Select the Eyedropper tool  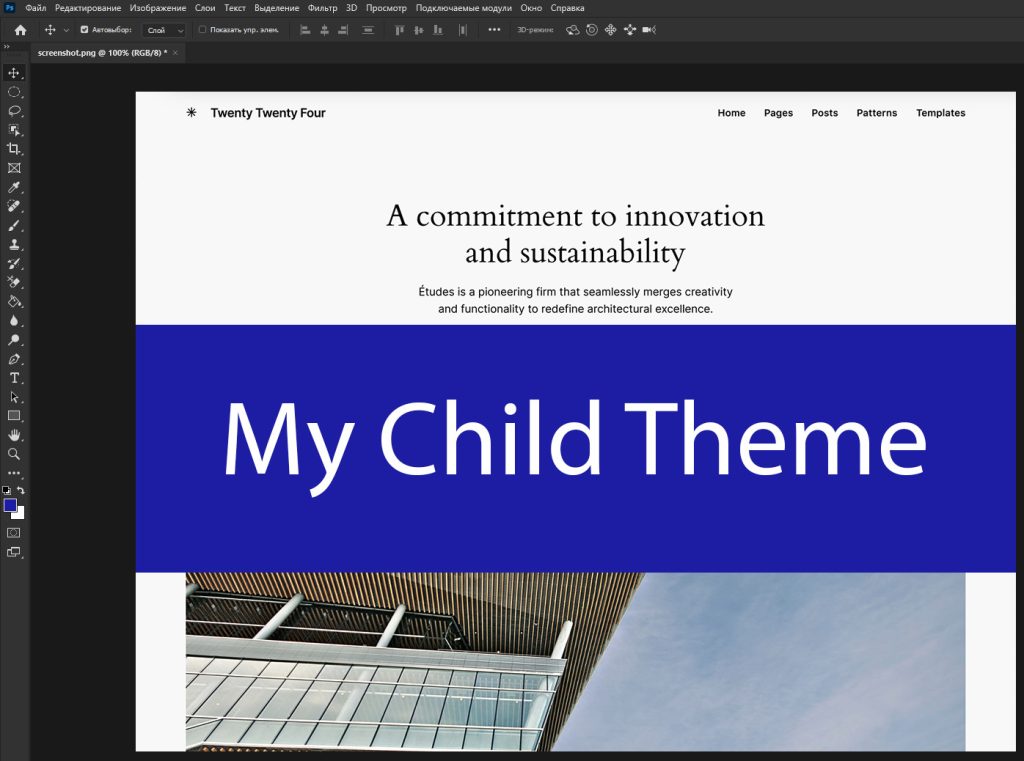14,187
